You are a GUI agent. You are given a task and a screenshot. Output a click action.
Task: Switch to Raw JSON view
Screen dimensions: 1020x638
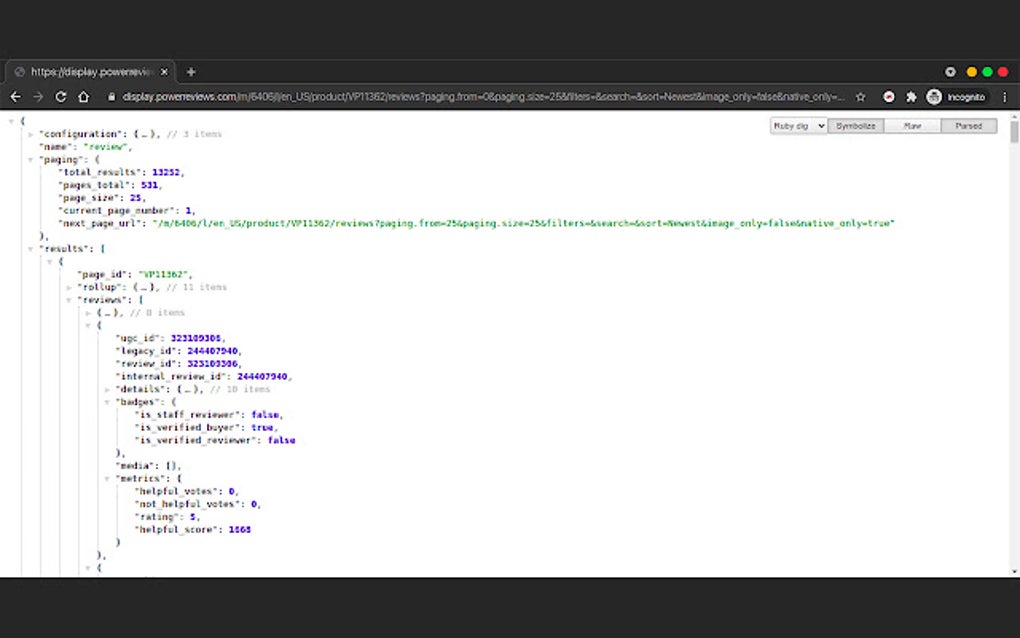point(912,126)
